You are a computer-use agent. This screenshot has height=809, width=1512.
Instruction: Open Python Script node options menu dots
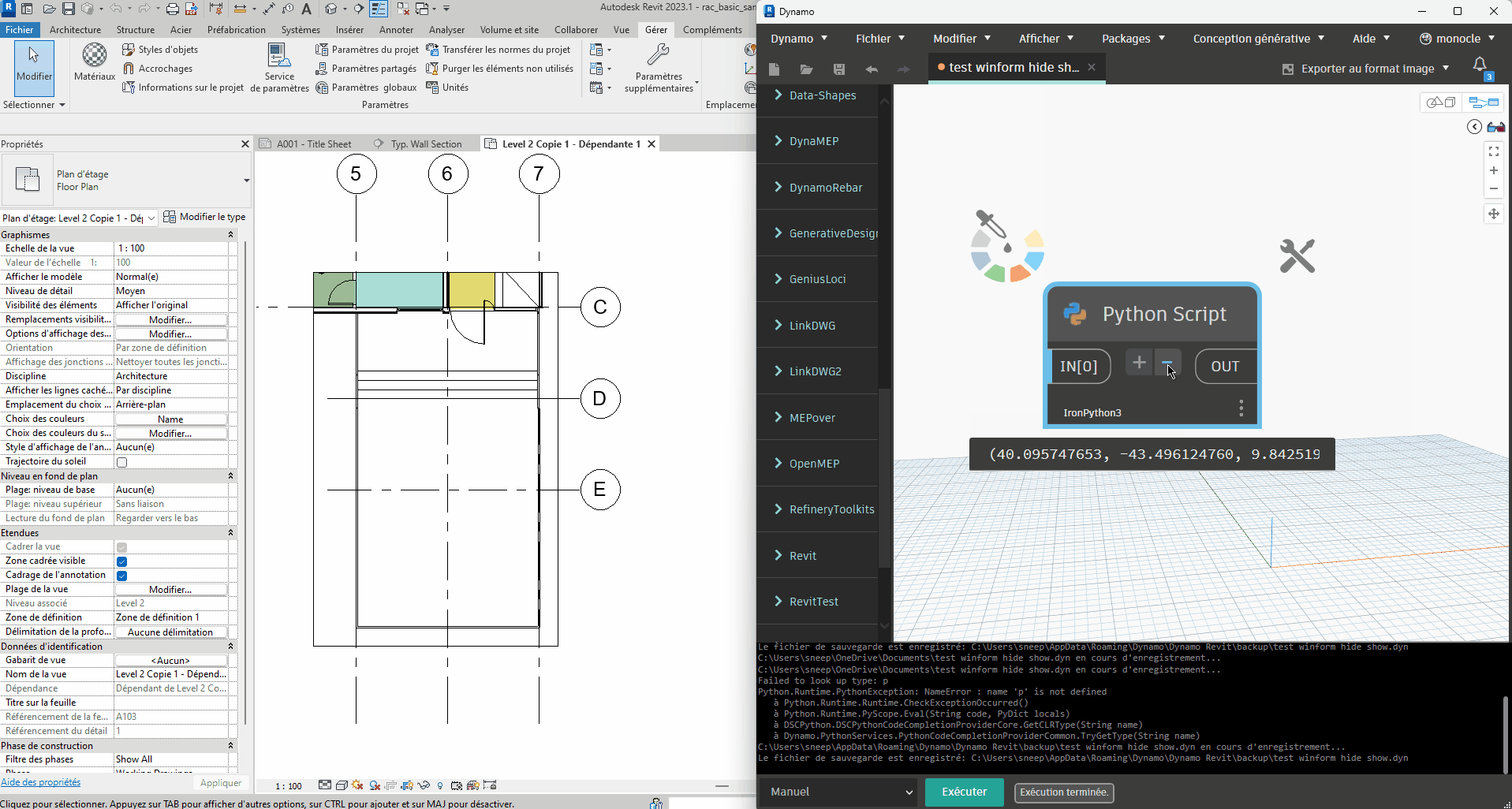click(1241, 408)
